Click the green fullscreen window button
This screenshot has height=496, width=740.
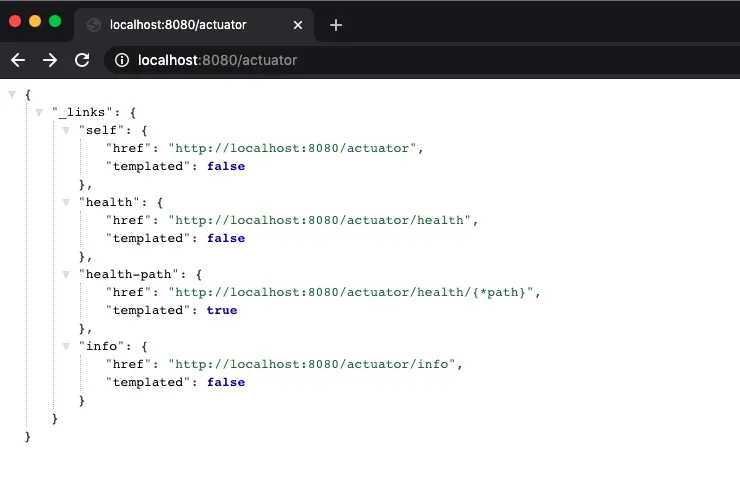[x=55, y=21]
